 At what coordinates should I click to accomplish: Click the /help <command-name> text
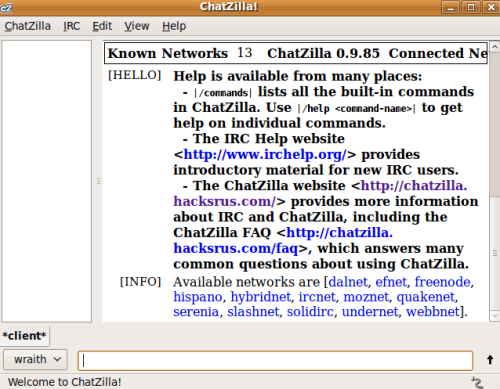coord(357,109)
